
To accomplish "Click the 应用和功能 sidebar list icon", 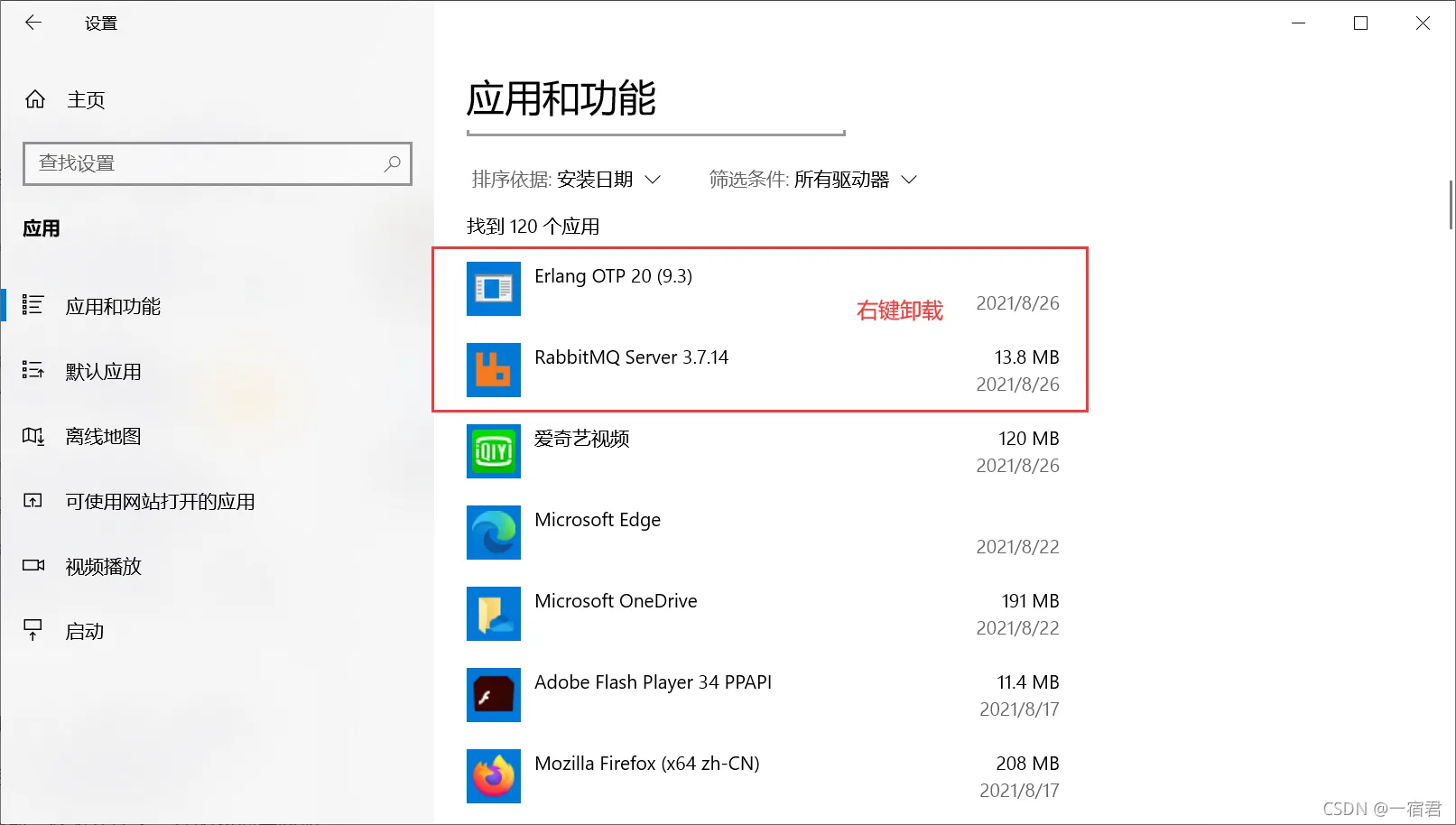I will (x=32, y=305).
